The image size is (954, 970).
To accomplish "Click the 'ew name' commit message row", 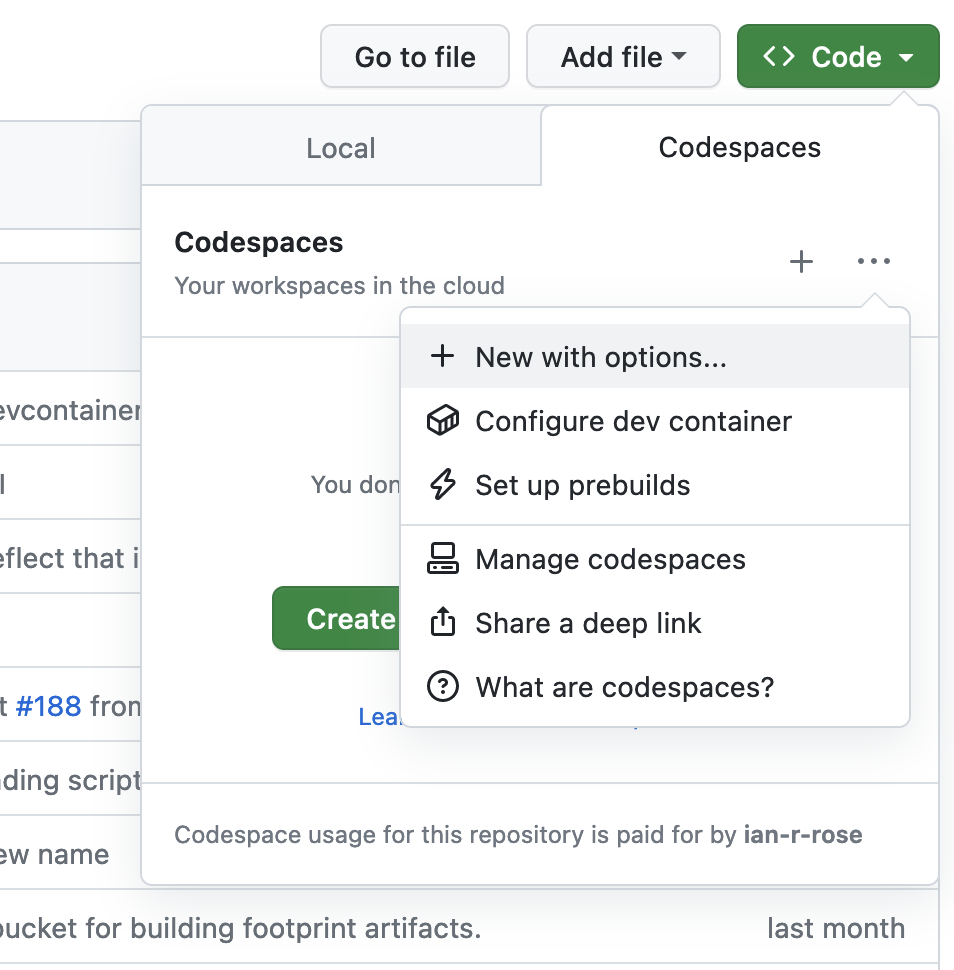I will click(54, 854).
